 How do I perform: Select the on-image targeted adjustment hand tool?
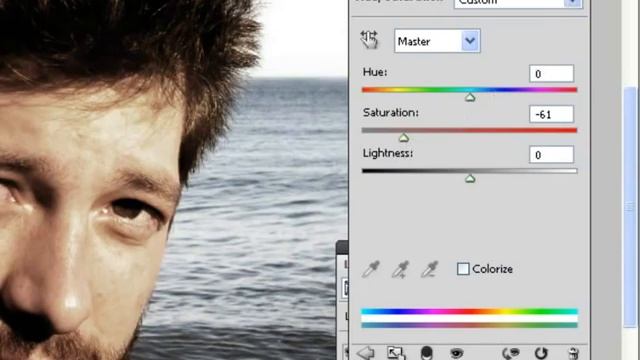point(369,40)
